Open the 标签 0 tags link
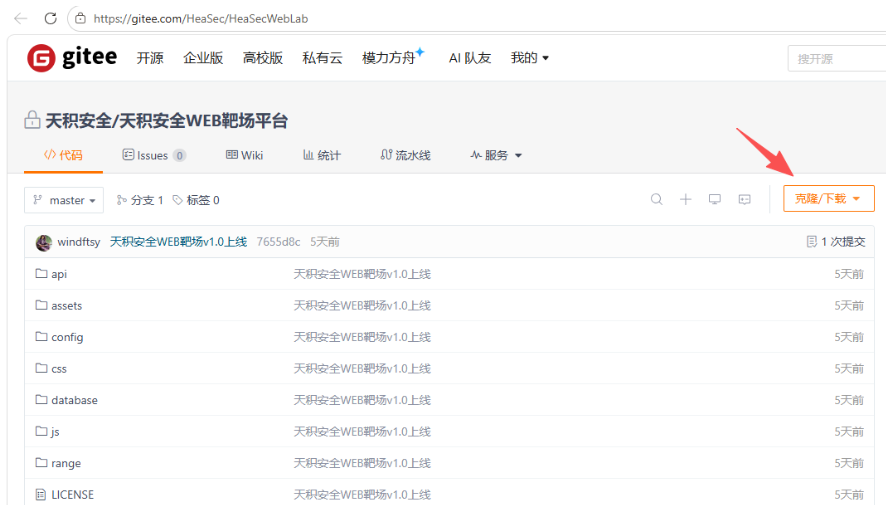Screen dimensions: 886x505 tap(196, 200)
